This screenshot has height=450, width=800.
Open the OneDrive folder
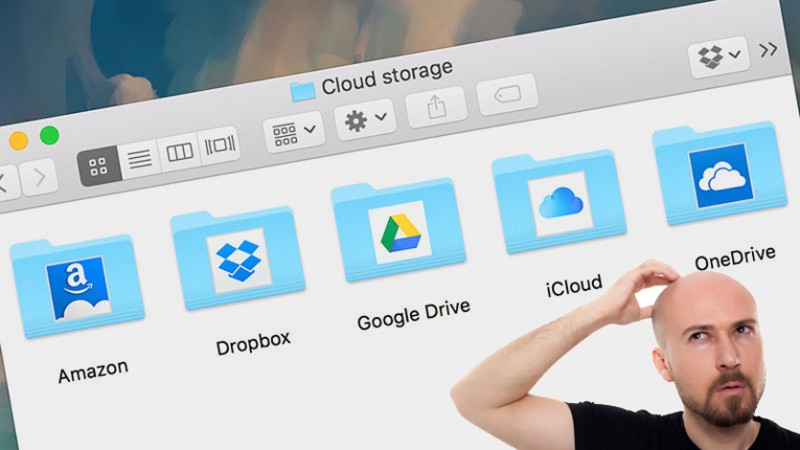click(720, 173)
